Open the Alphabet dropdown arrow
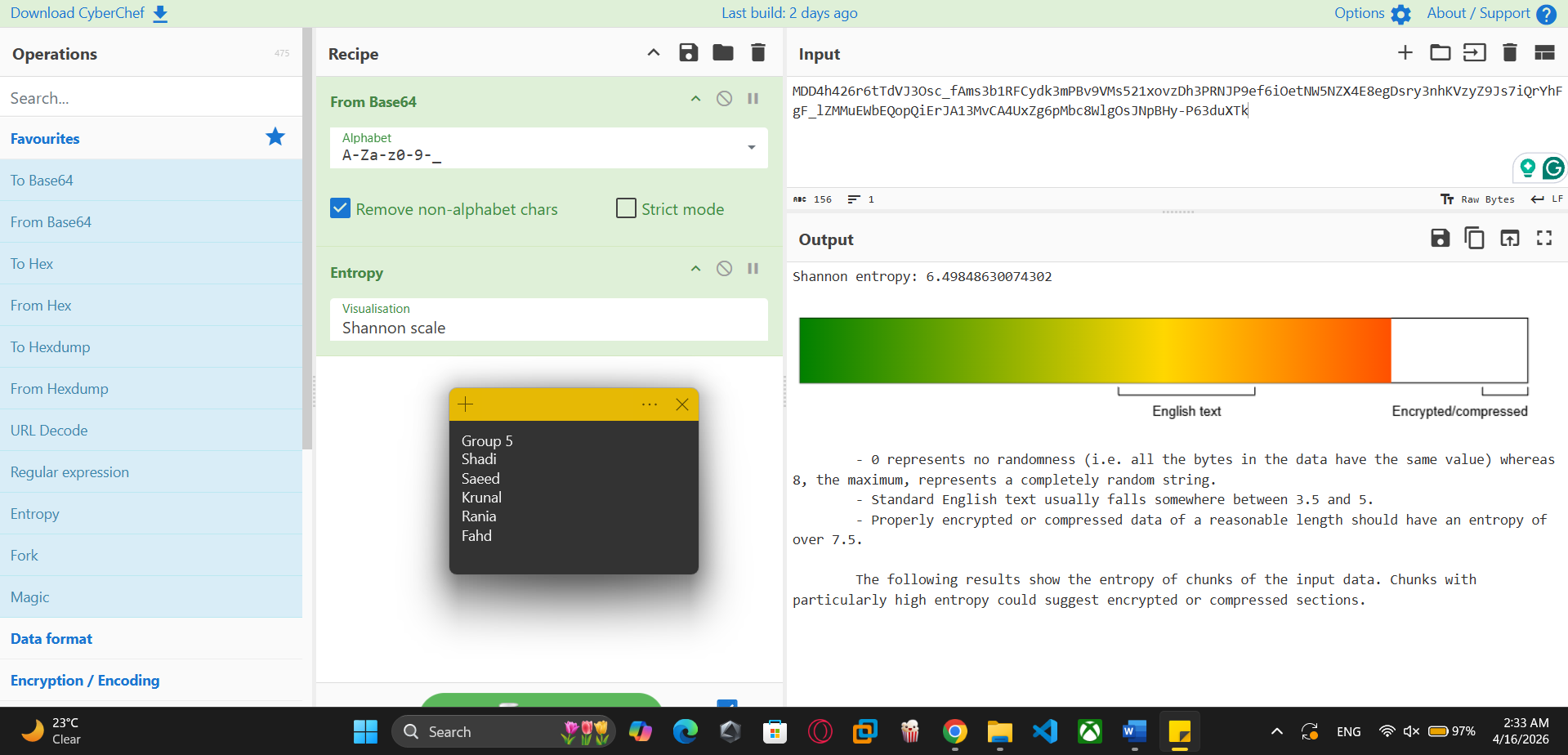 point(751,148)
